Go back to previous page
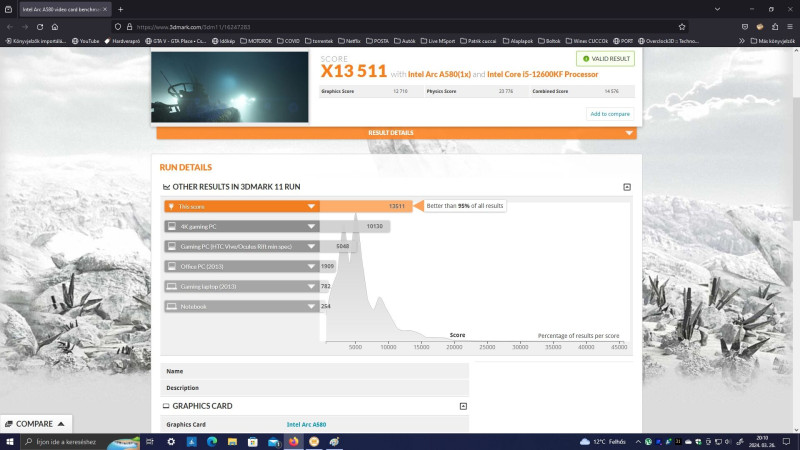 click(10, 27)
